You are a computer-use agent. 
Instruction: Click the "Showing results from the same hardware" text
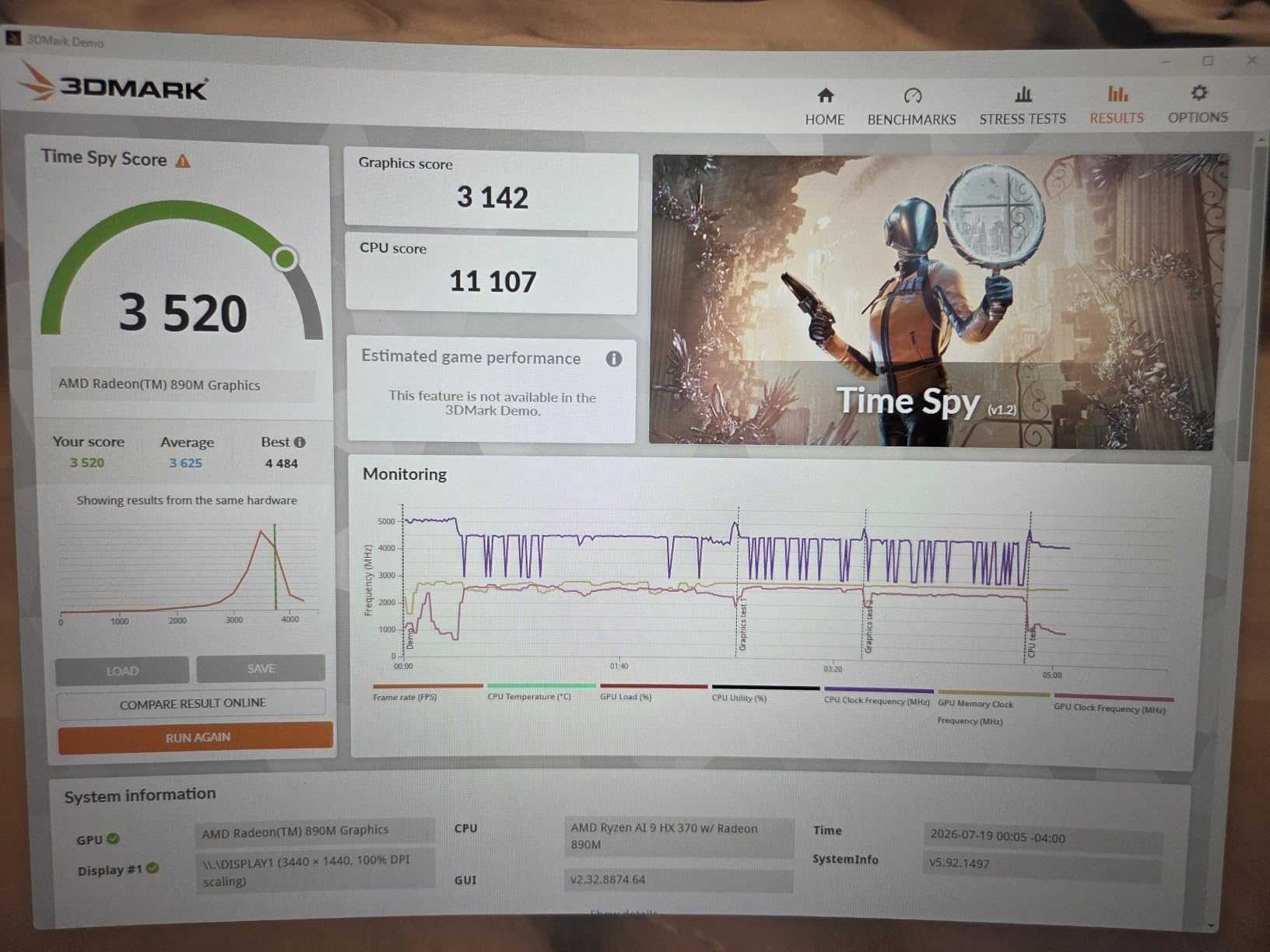(187, 500)
